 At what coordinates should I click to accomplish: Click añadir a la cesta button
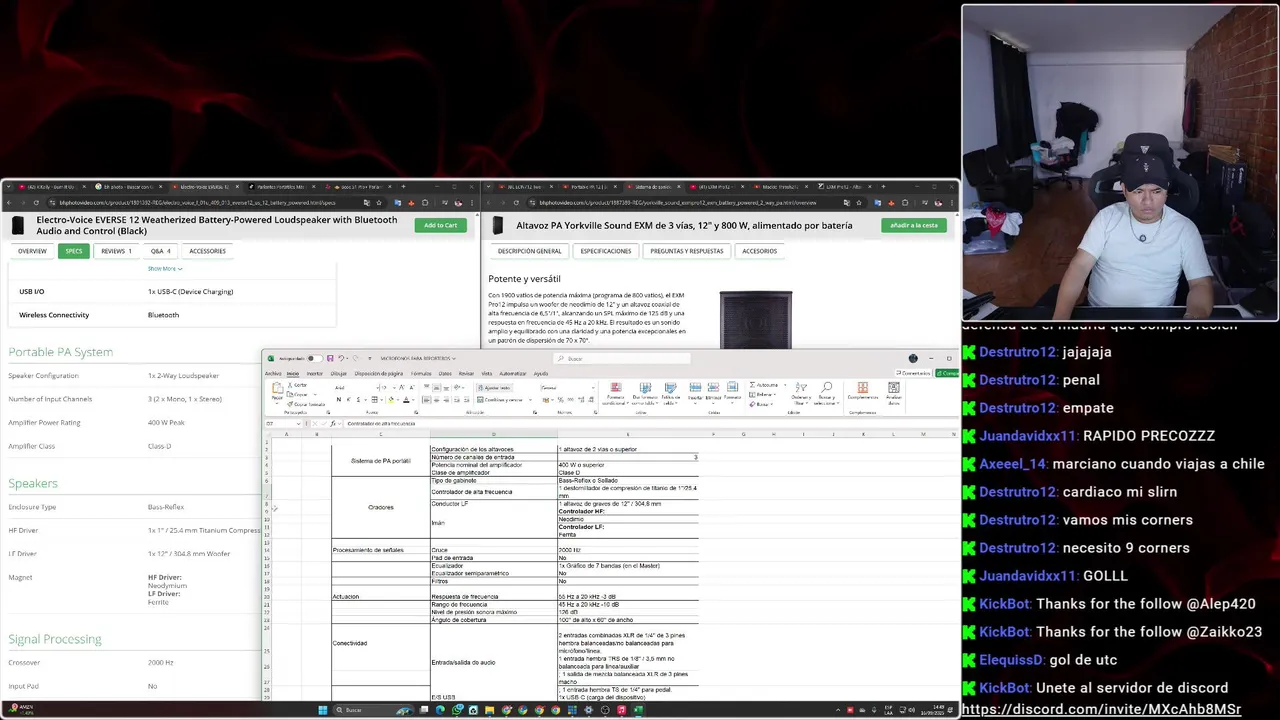(914, 225)
